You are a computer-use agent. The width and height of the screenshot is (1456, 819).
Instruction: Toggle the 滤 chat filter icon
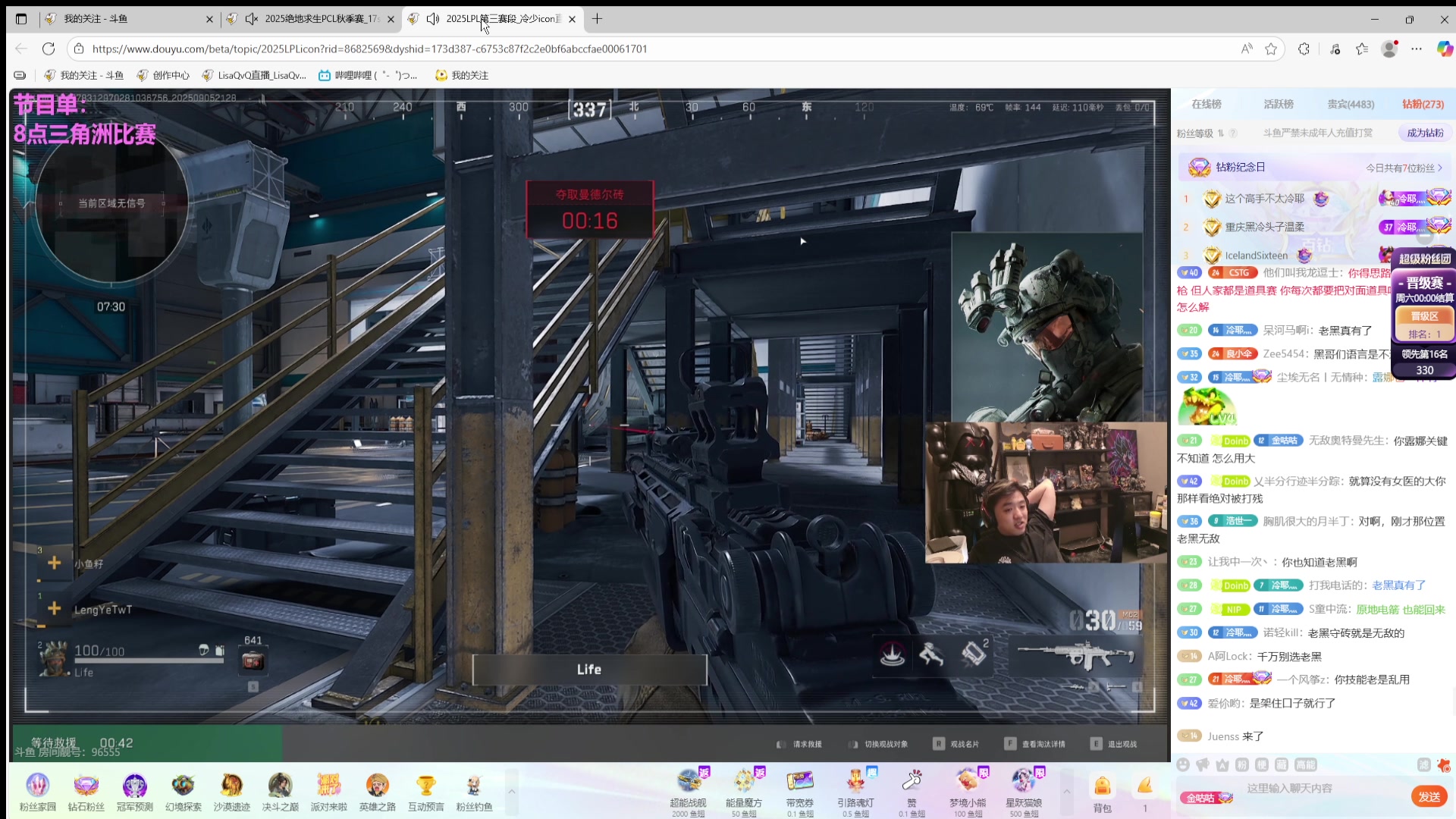coord(1423,764)
